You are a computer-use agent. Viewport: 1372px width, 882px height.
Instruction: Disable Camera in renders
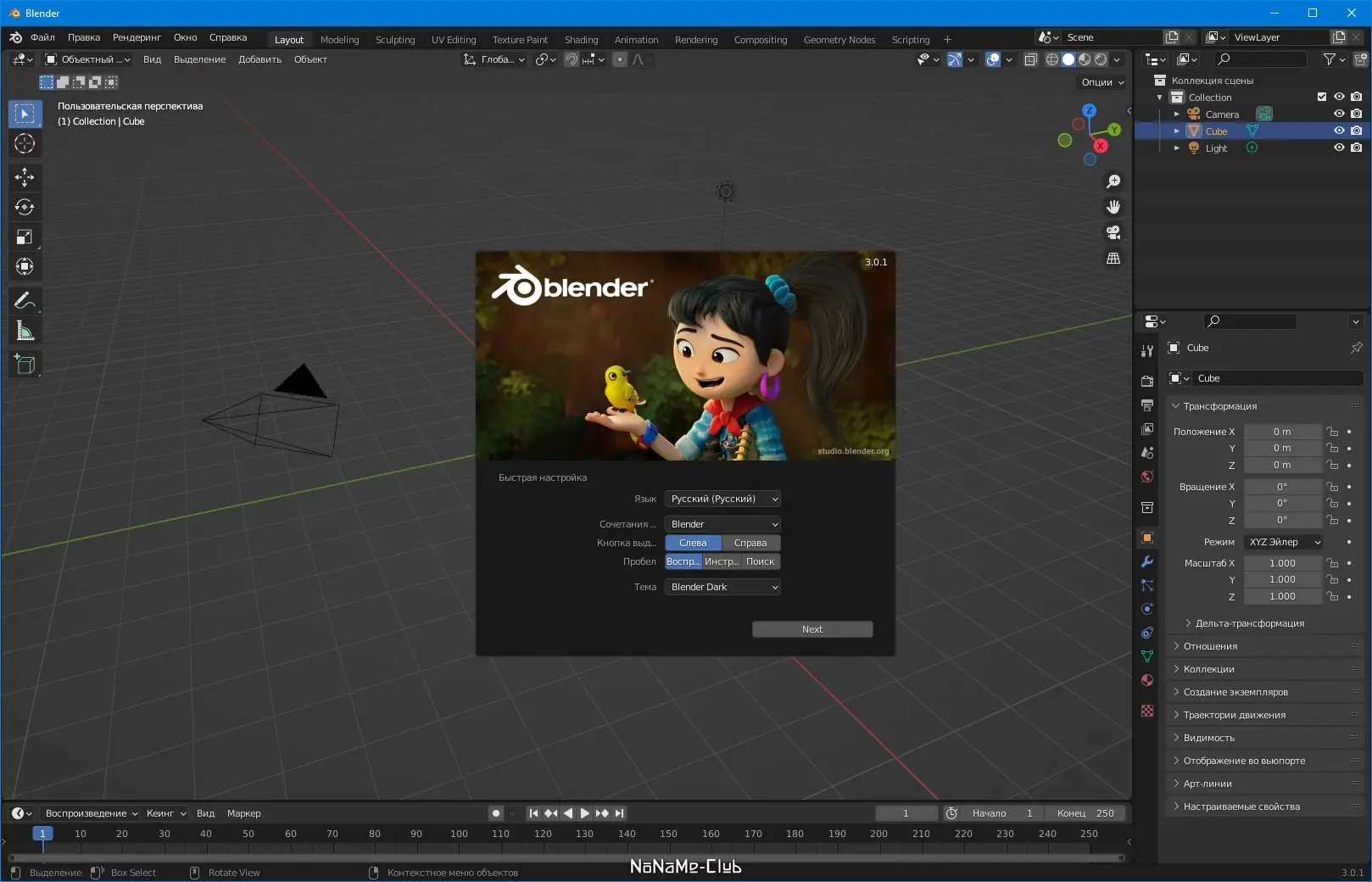point(1356,114)
